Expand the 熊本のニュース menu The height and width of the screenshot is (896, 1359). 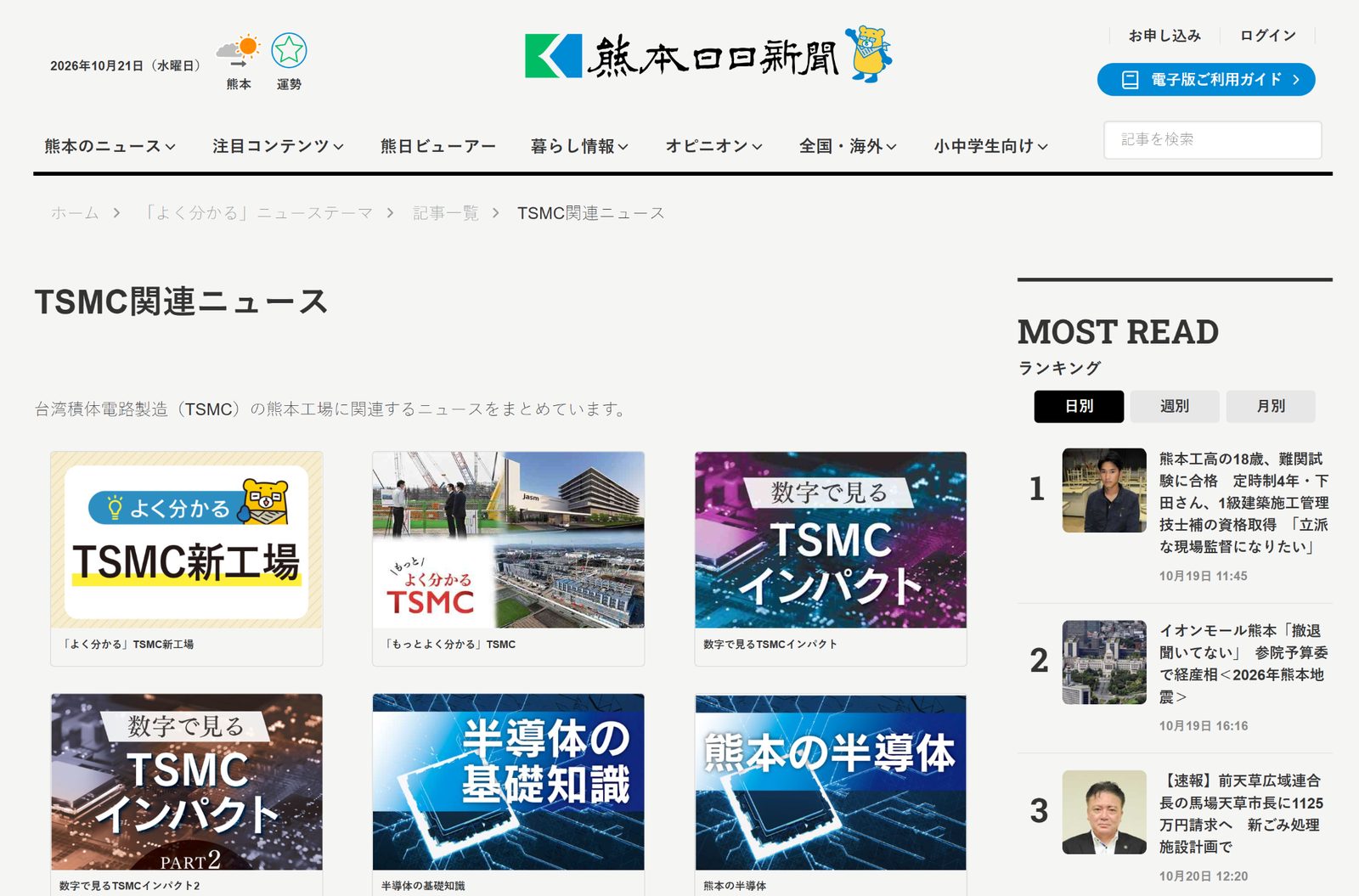click(110, 146)
